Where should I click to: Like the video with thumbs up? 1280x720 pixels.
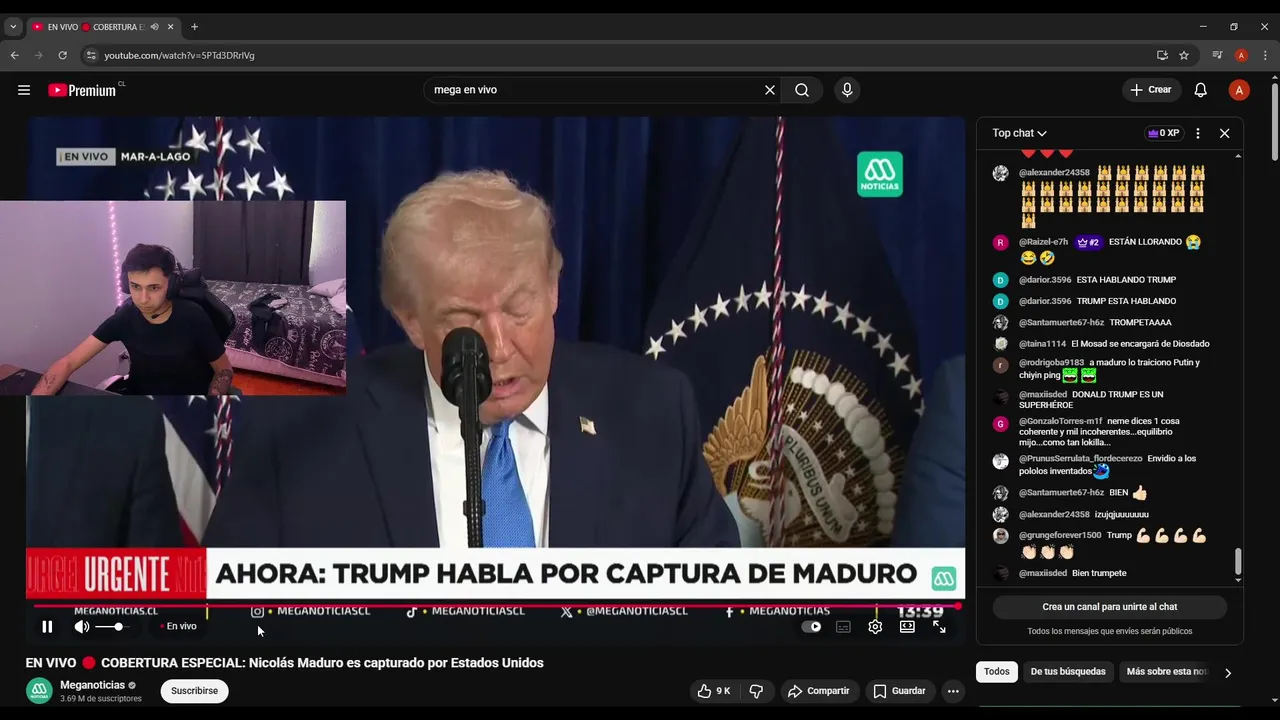pos(714,691)
